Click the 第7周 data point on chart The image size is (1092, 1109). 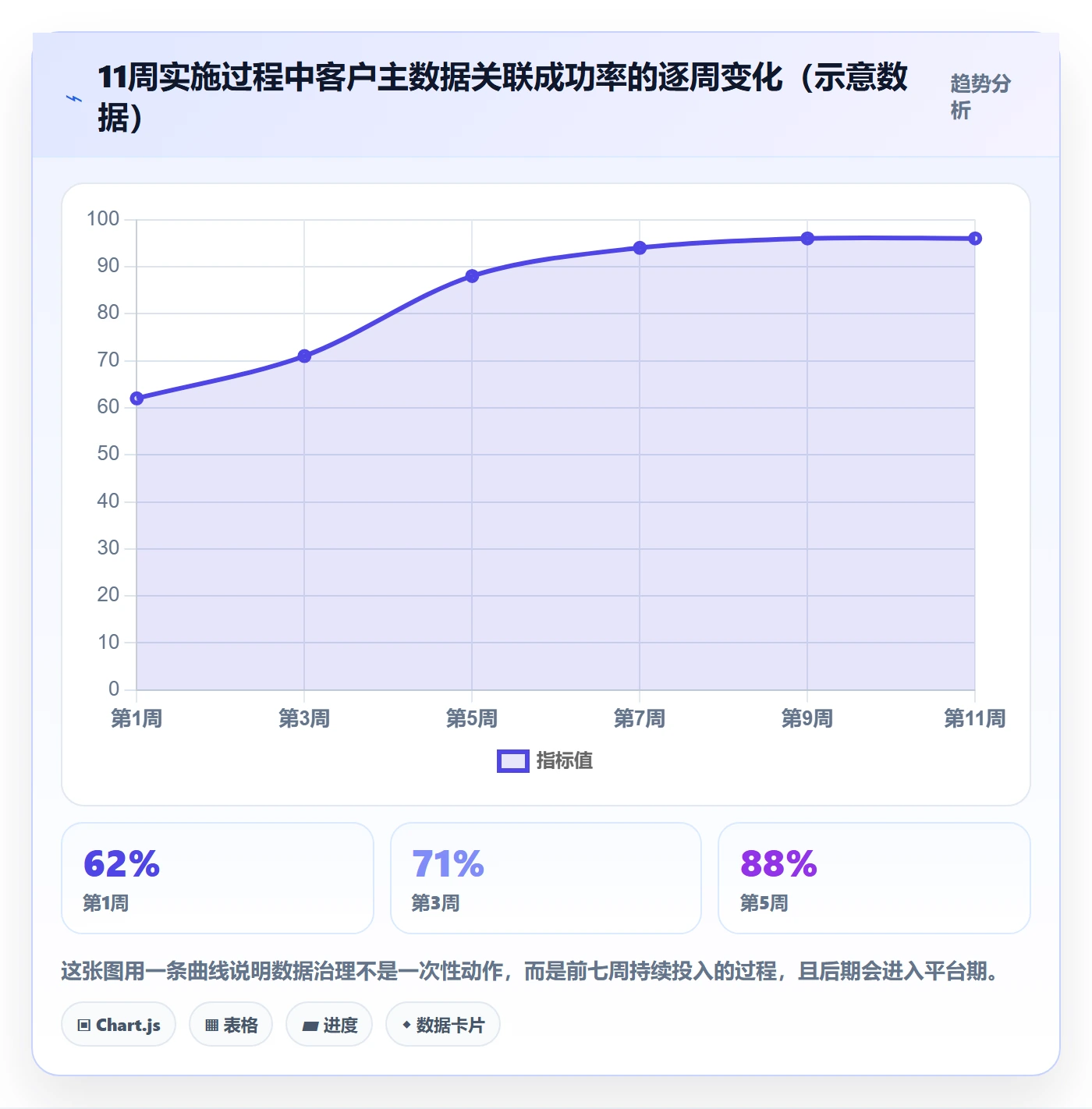pos(640,248)
